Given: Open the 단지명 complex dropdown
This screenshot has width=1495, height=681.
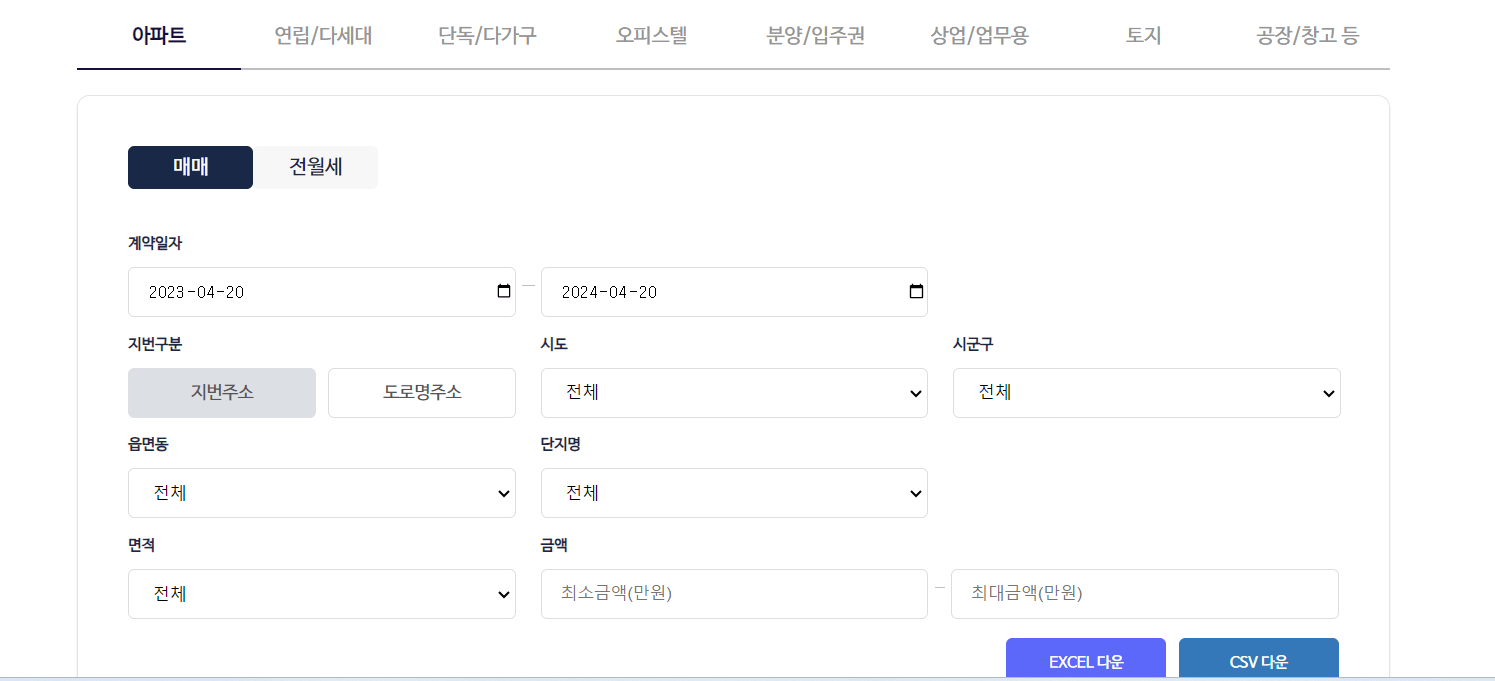Looking at the screenshot, I should [x=734, y=493].
